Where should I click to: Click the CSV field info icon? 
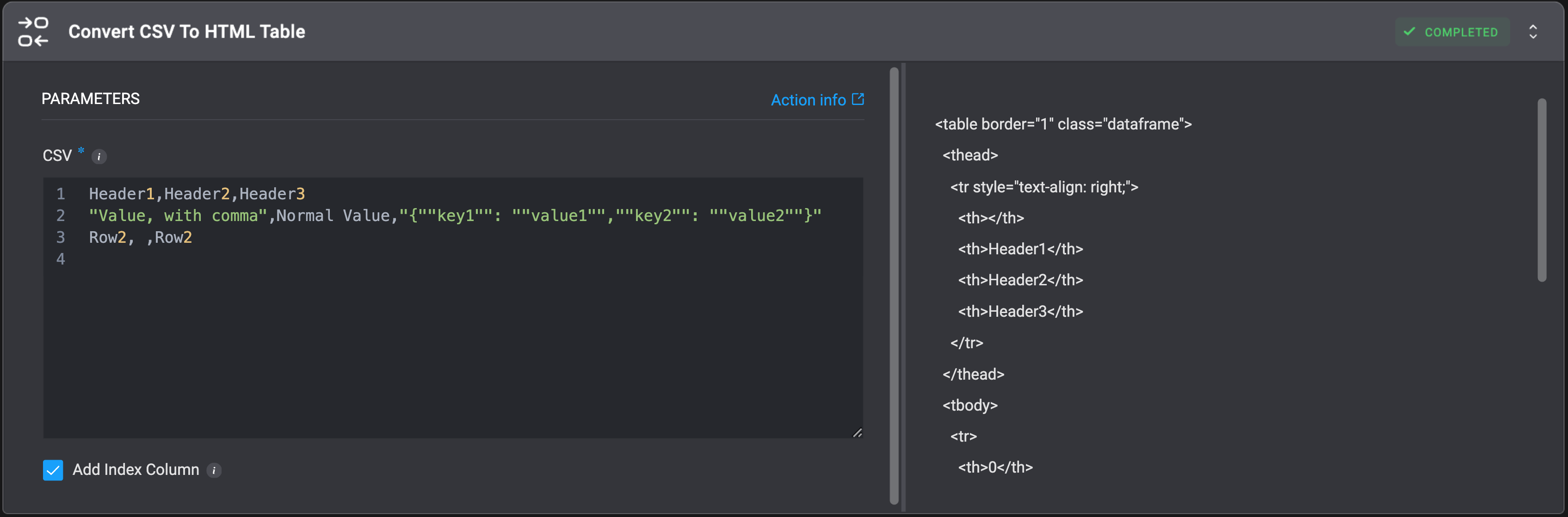coord(99,157)
